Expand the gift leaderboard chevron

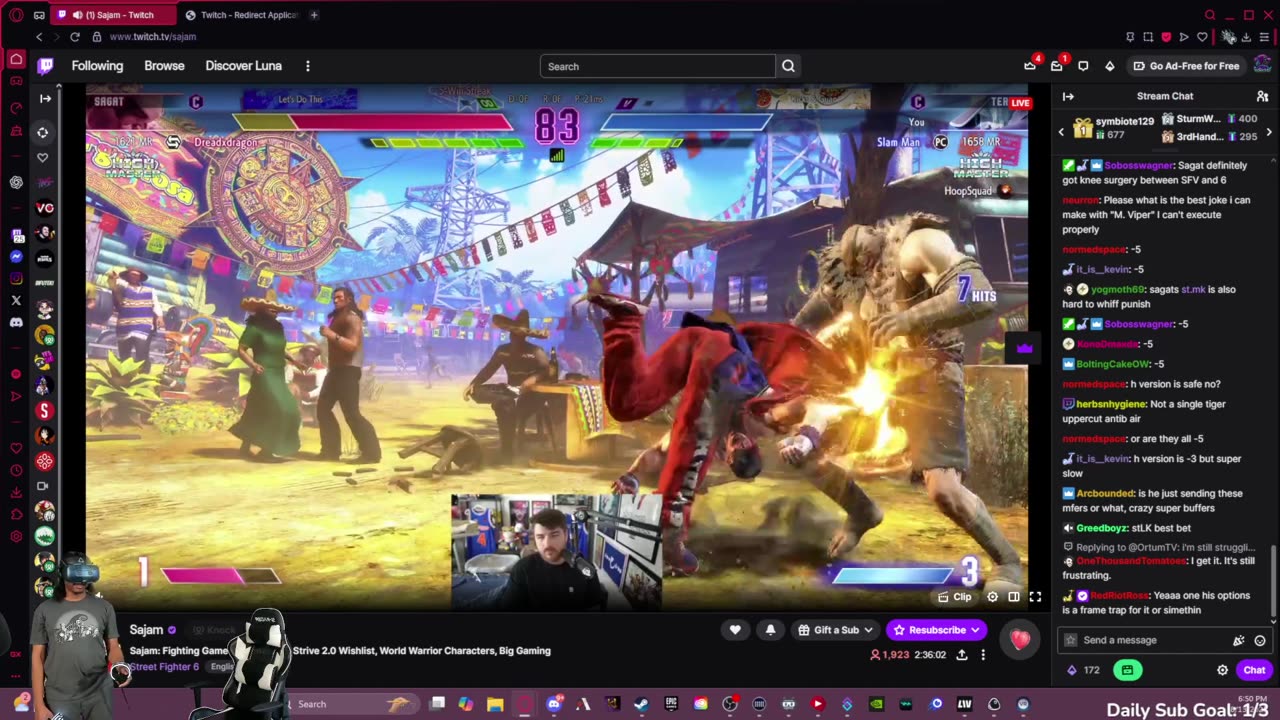(x=1269, y=132)
